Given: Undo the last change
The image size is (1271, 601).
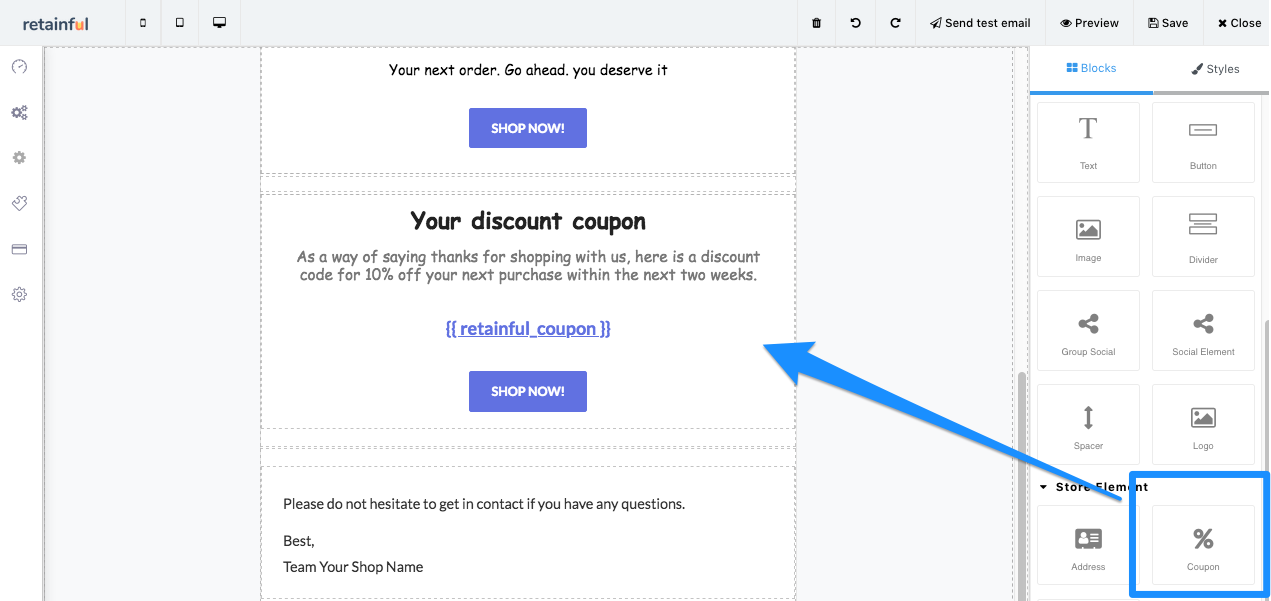Looking at the screenshot, I should [x=855, y=22].
